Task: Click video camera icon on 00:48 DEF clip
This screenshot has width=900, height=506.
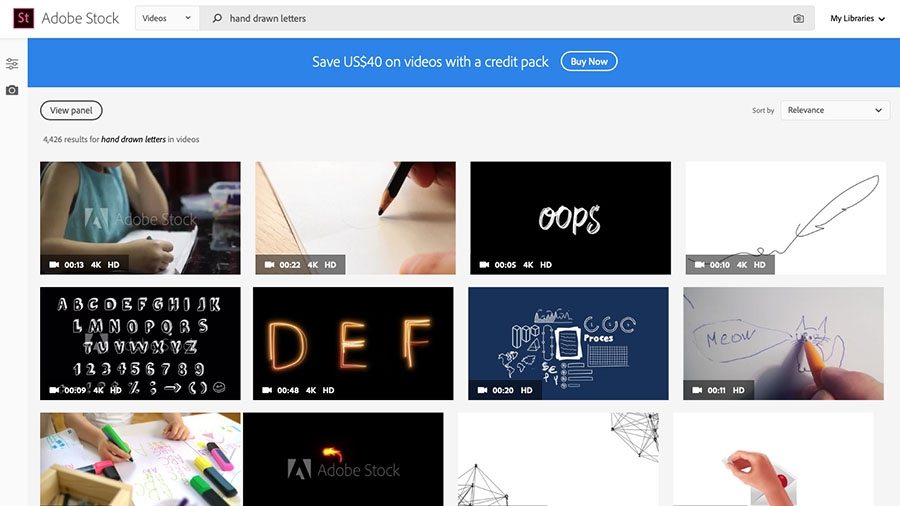Action: 267,390
